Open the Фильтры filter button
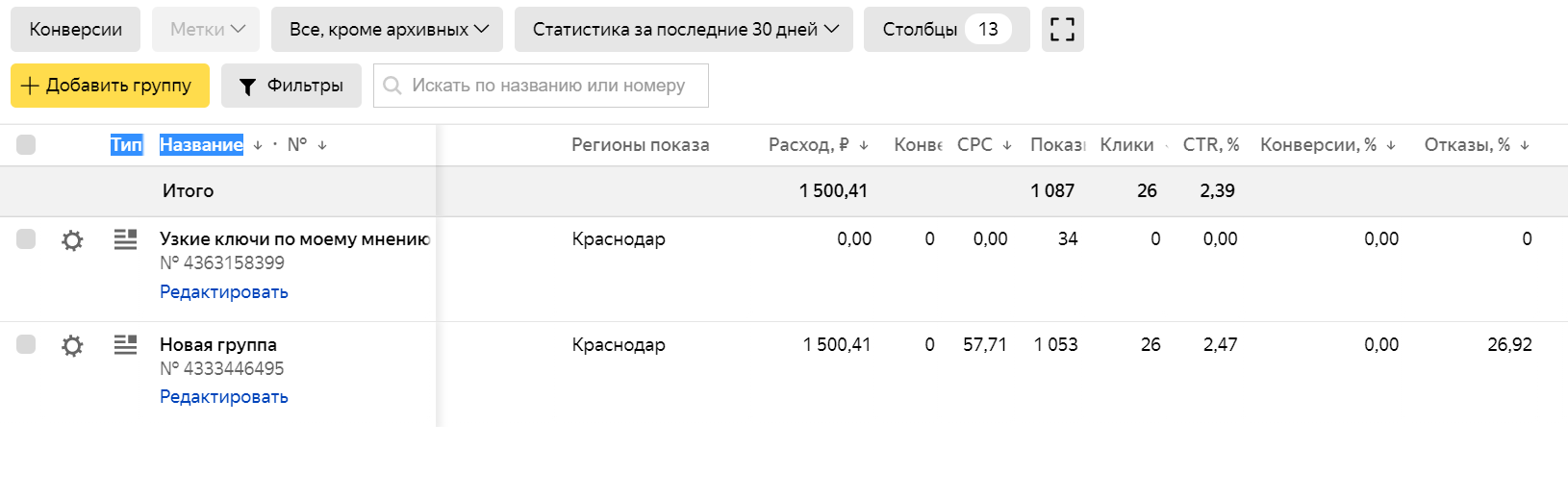Image resolution: width=1568 pixels, height=499 pixels. (x=291, y=86)
